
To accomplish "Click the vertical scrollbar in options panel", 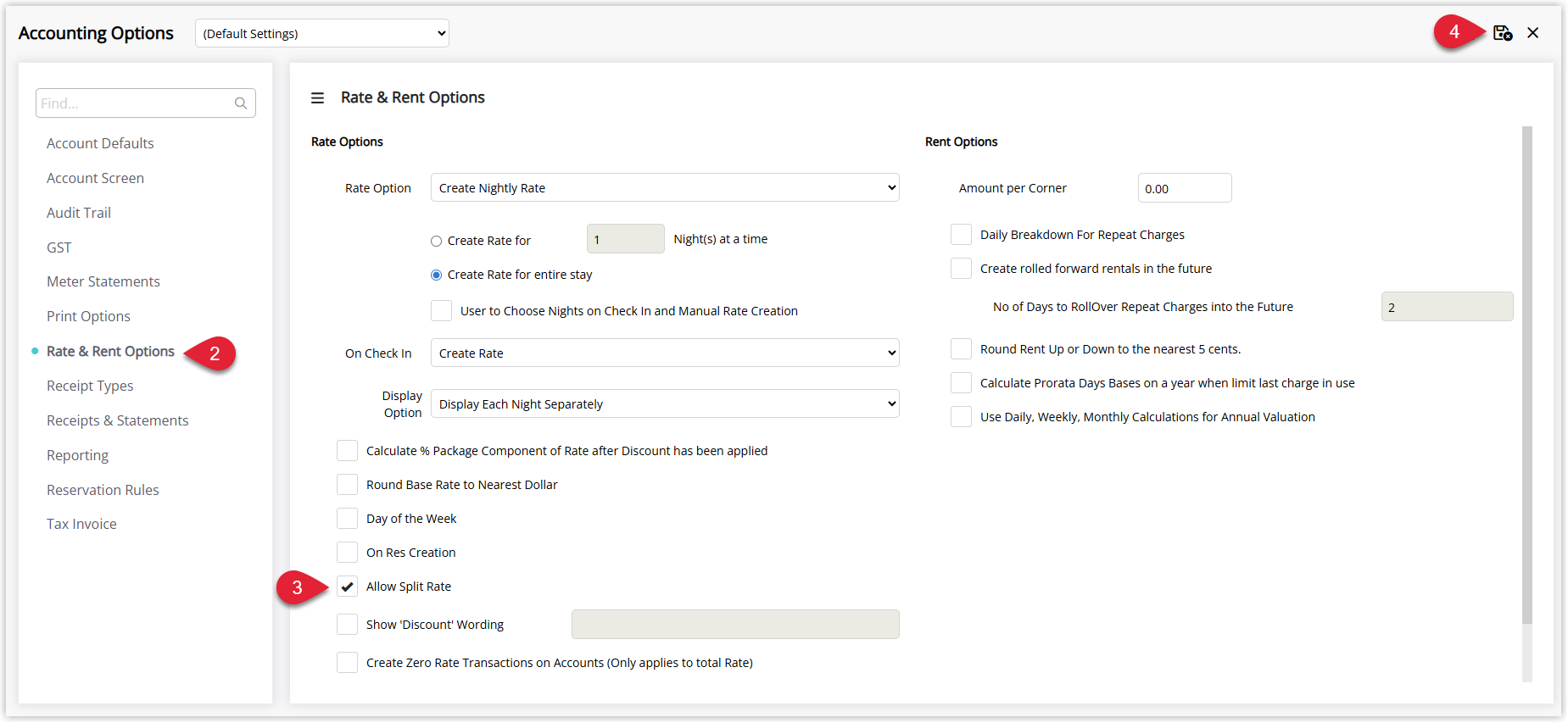I will tap(1527, 375).
